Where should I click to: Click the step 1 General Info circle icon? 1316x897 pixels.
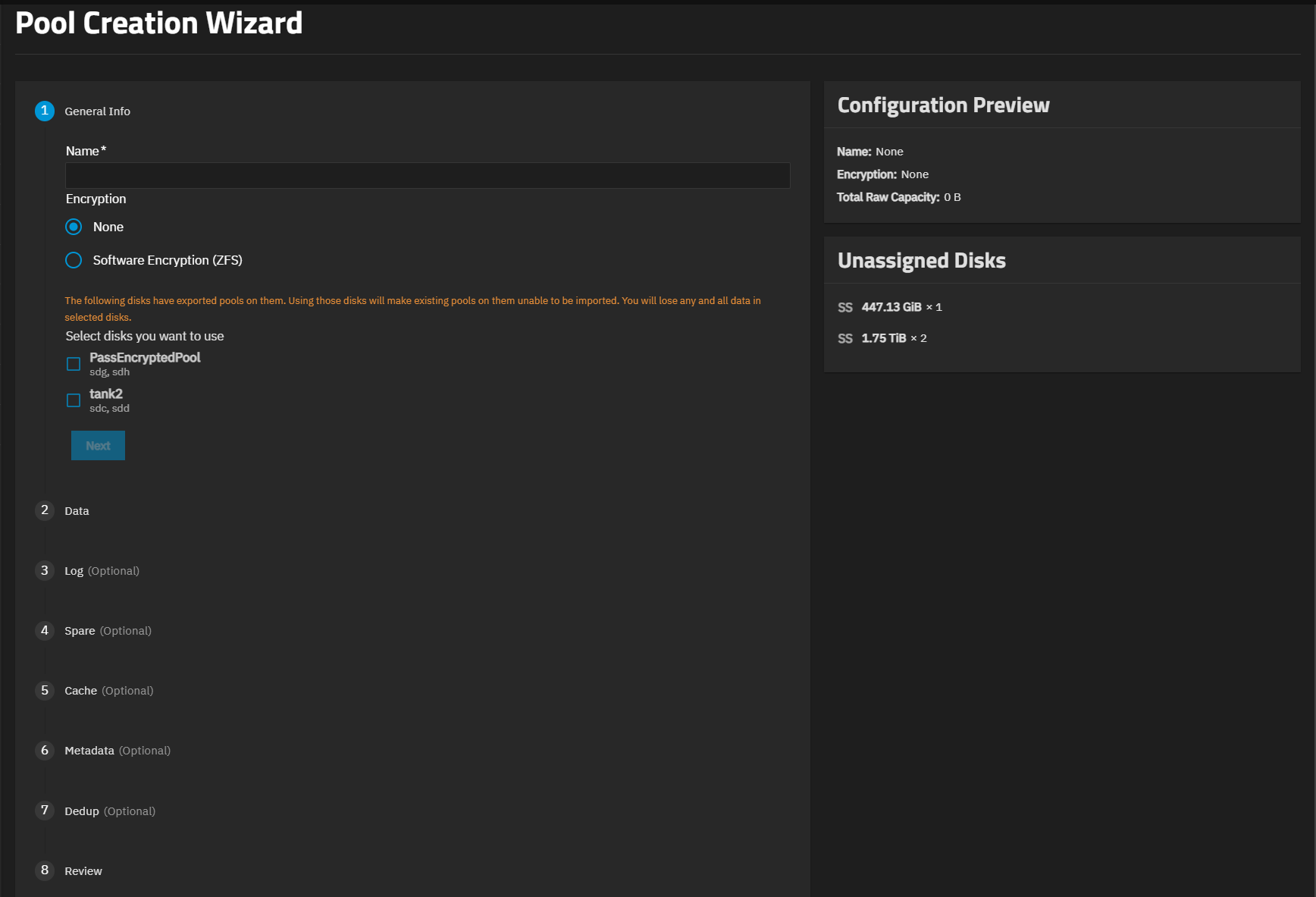(x=45, y=111)
